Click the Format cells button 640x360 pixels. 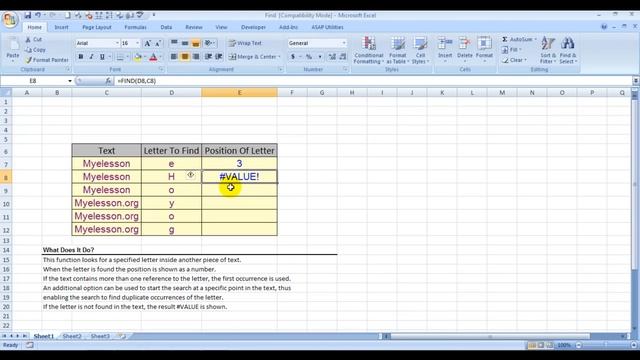484,50
